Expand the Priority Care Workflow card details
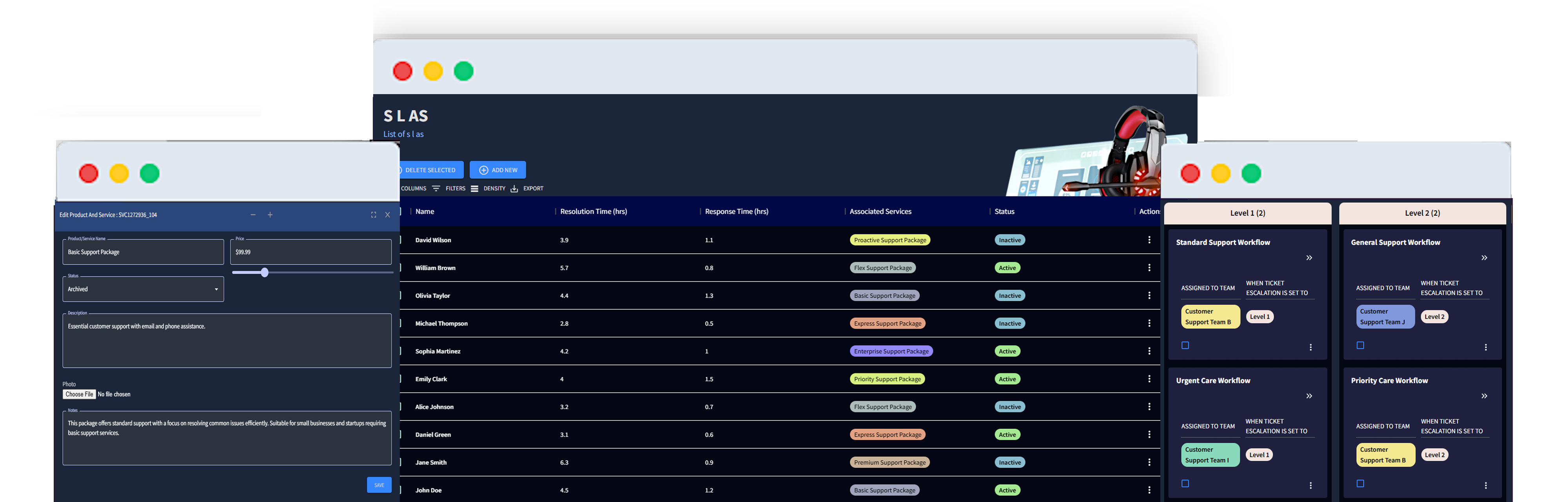The image size is (1568, 502). coord(1484,396)
